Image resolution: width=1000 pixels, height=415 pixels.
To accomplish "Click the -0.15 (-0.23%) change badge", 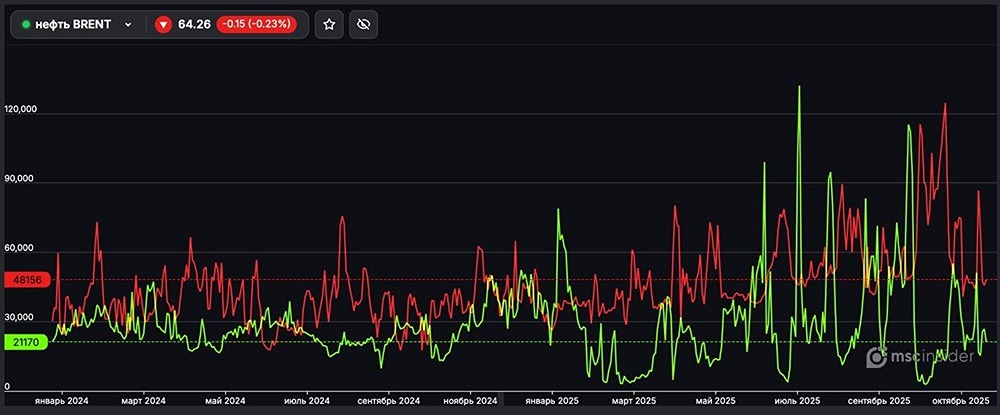I will [x=256, y=24].
